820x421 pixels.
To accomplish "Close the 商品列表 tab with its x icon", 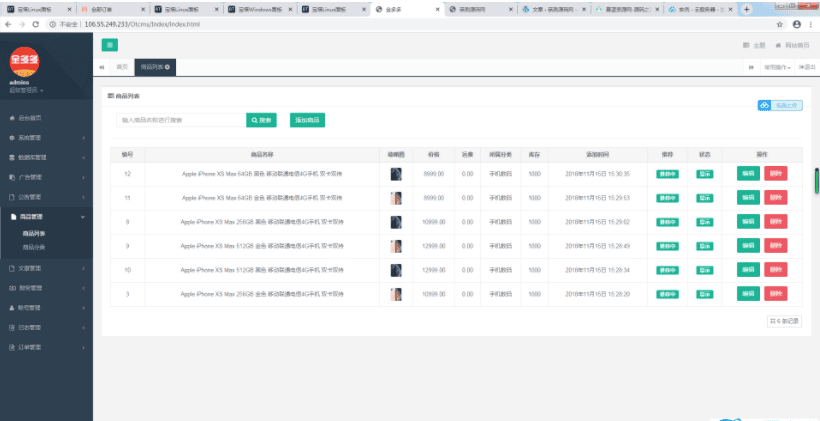I will click(x=167, y=67).
